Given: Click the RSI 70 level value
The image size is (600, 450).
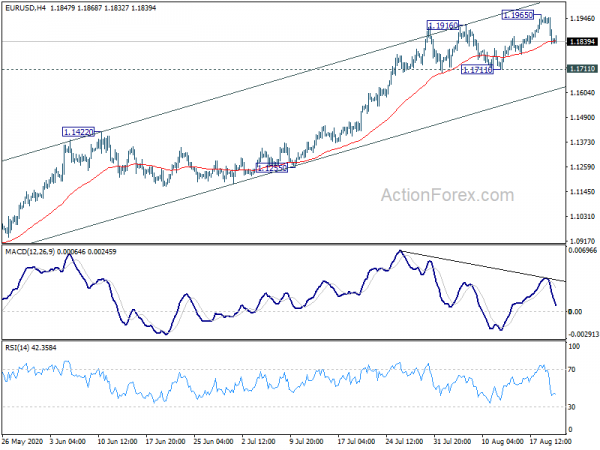Looking at the screenshot, I should click(x=572, y=370).
